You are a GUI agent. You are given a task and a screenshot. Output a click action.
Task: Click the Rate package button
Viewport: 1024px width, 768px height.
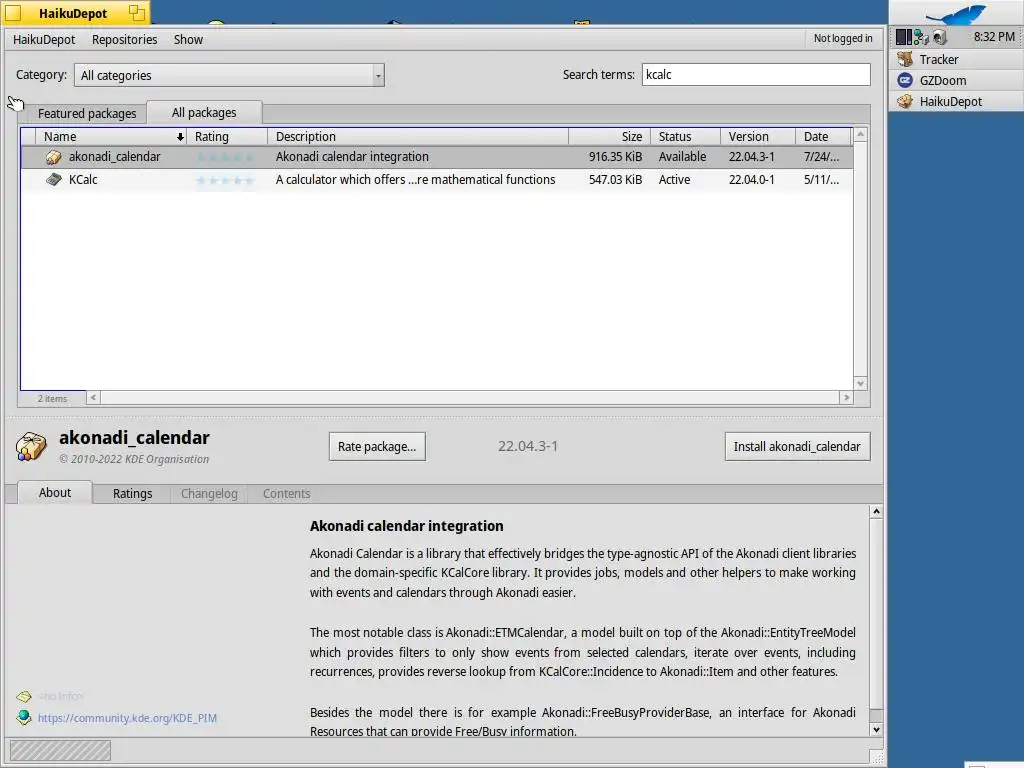click(377, 447)
